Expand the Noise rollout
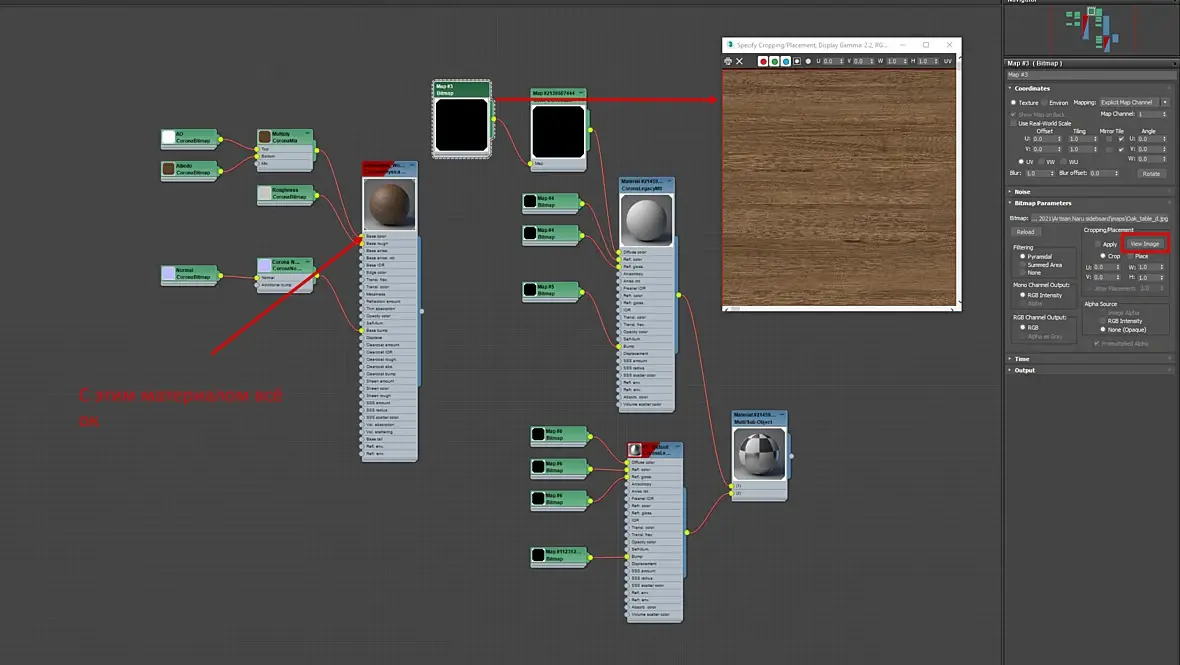 tap(1021, 192)
